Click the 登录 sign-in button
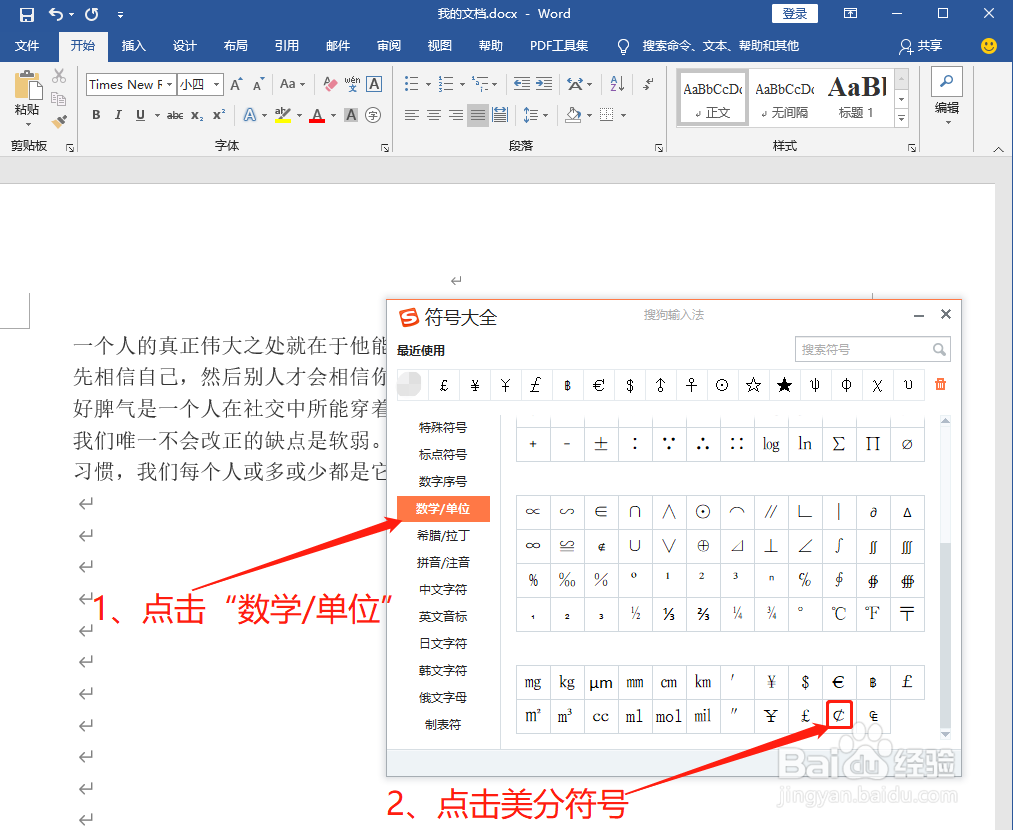Image resolution: width=1013 pixels, height=830 pixels. pos(795,14)
